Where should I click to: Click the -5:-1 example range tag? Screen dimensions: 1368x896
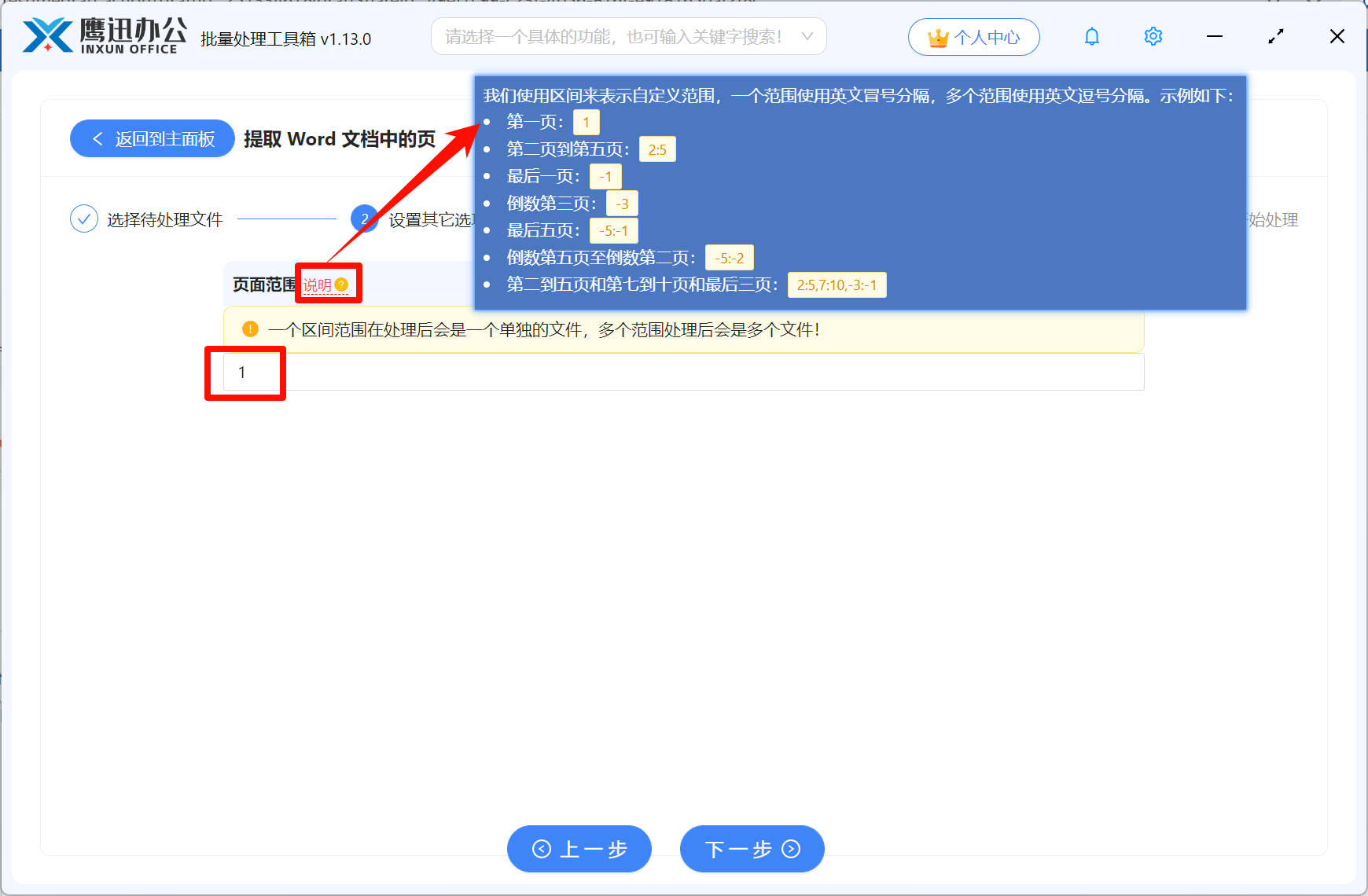pyautogui.click(x=613, y=230)
